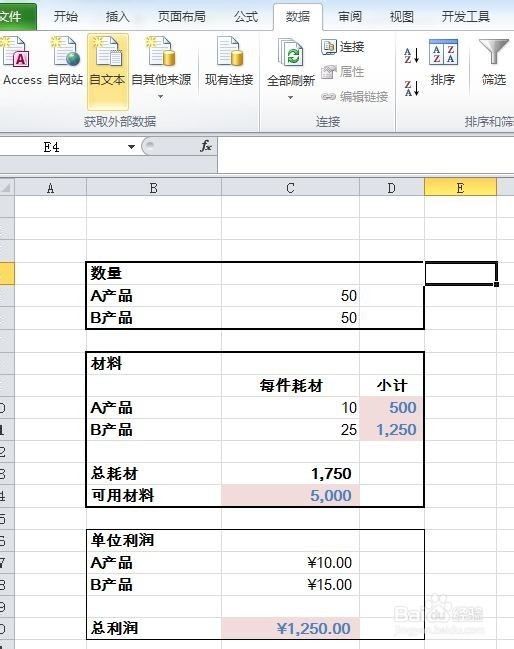
Task: Select column E header
Action: 460,188
